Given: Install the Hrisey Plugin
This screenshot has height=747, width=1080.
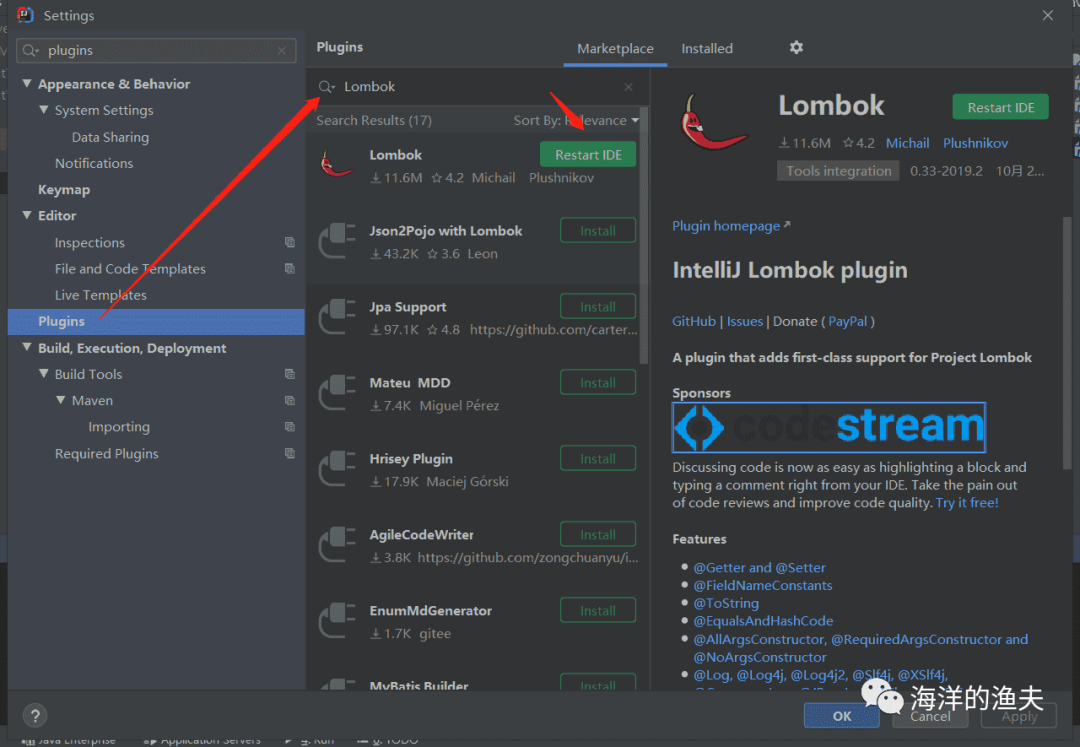Looking at the screenshot, I should point(598,459).
